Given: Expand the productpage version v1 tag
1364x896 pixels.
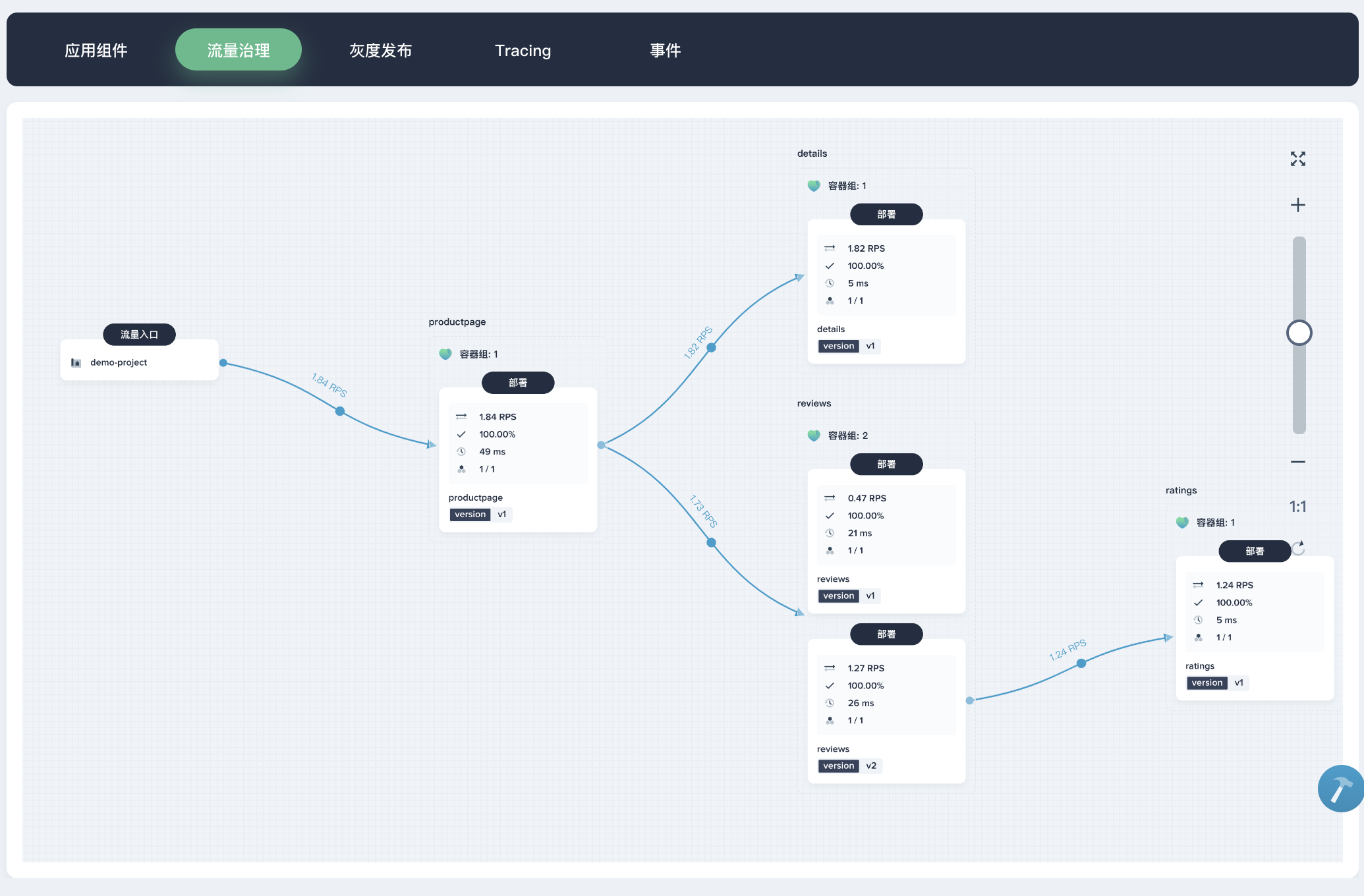Looking at the screenshot, I should coord(480,513).
